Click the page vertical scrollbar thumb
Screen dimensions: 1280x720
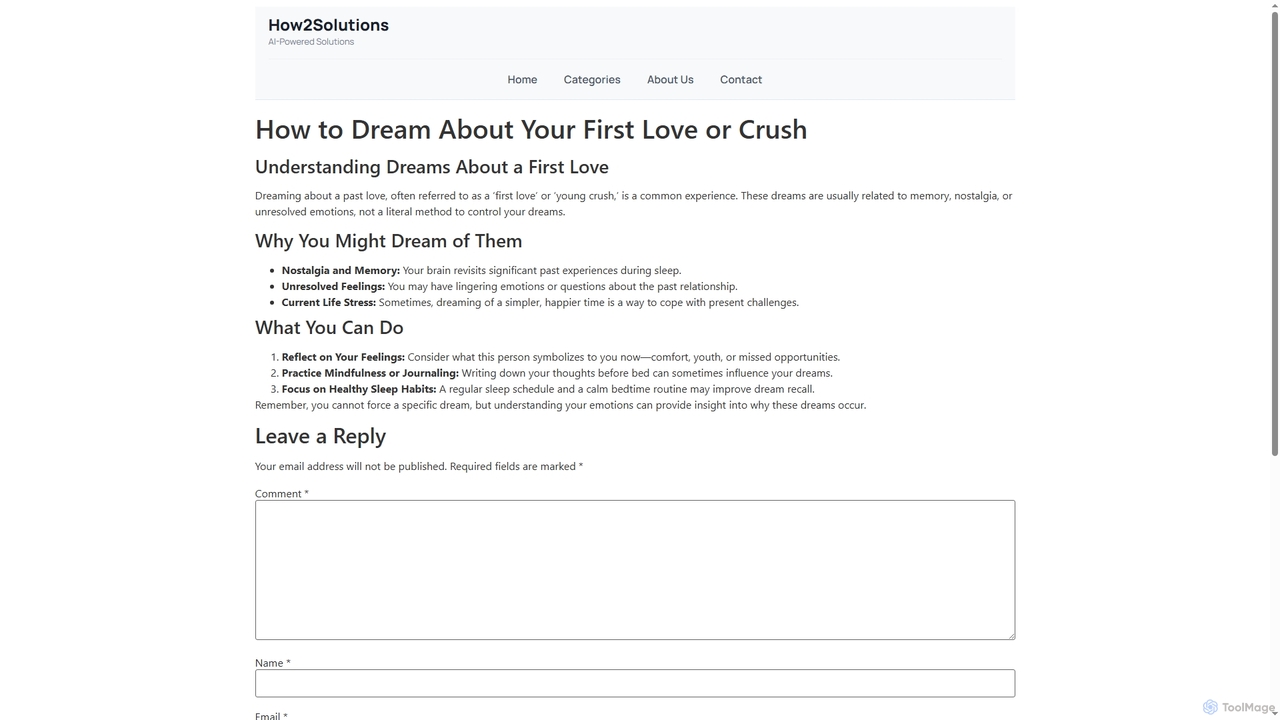1274,235
